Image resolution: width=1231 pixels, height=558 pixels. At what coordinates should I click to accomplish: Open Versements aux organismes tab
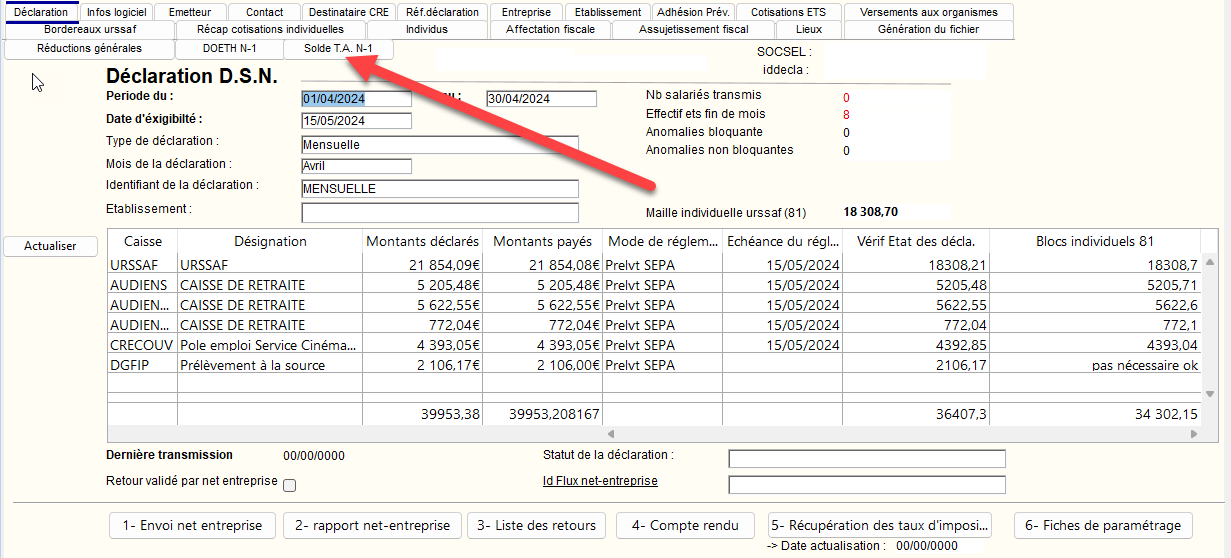pos(928,12)
